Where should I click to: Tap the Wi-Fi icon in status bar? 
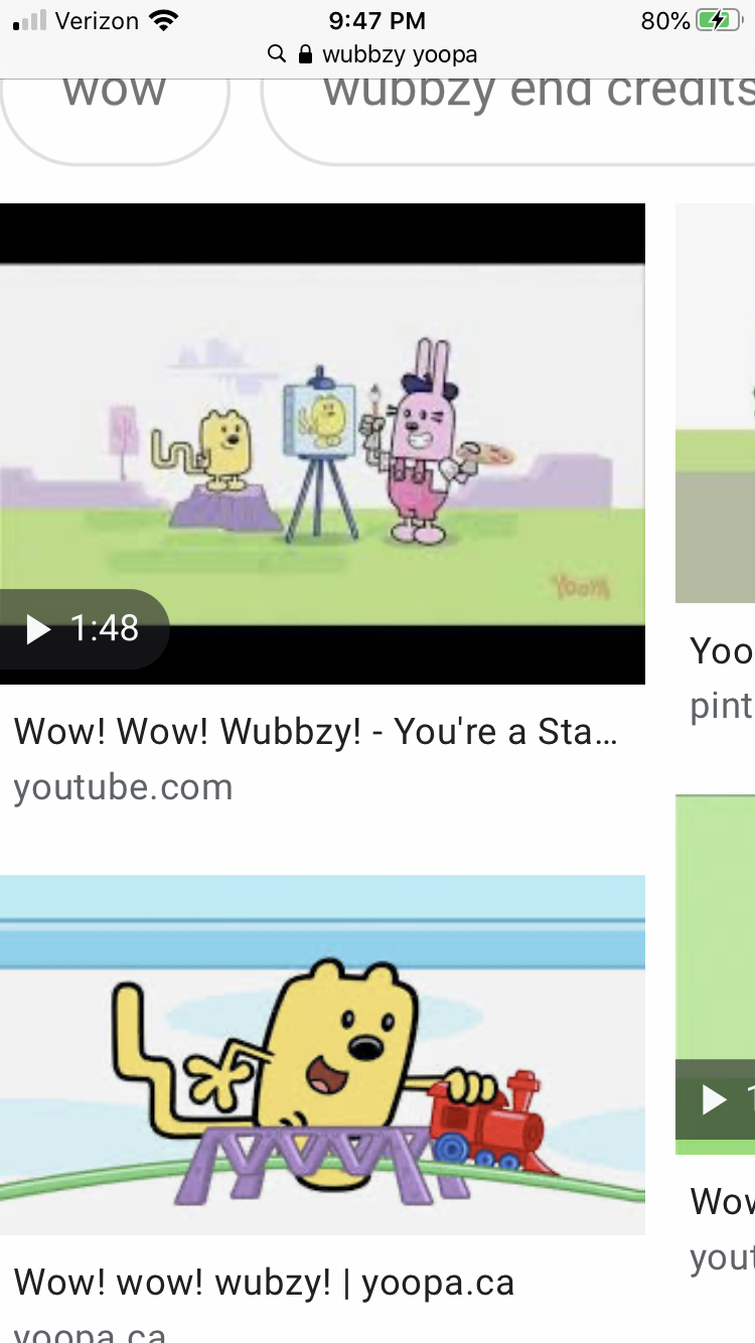pos(162,20)
